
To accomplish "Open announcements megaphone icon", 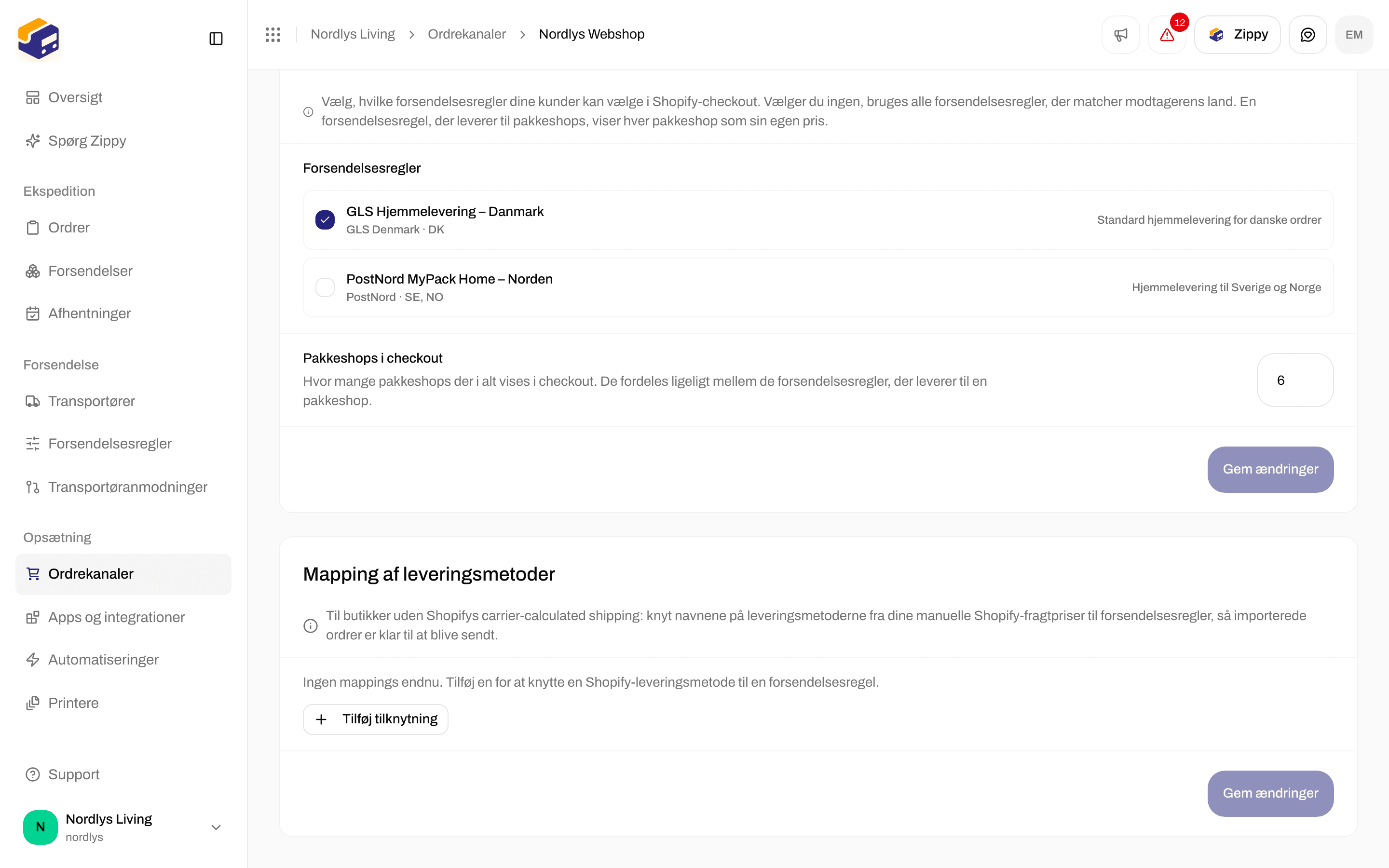I will tap(1120, 34).
